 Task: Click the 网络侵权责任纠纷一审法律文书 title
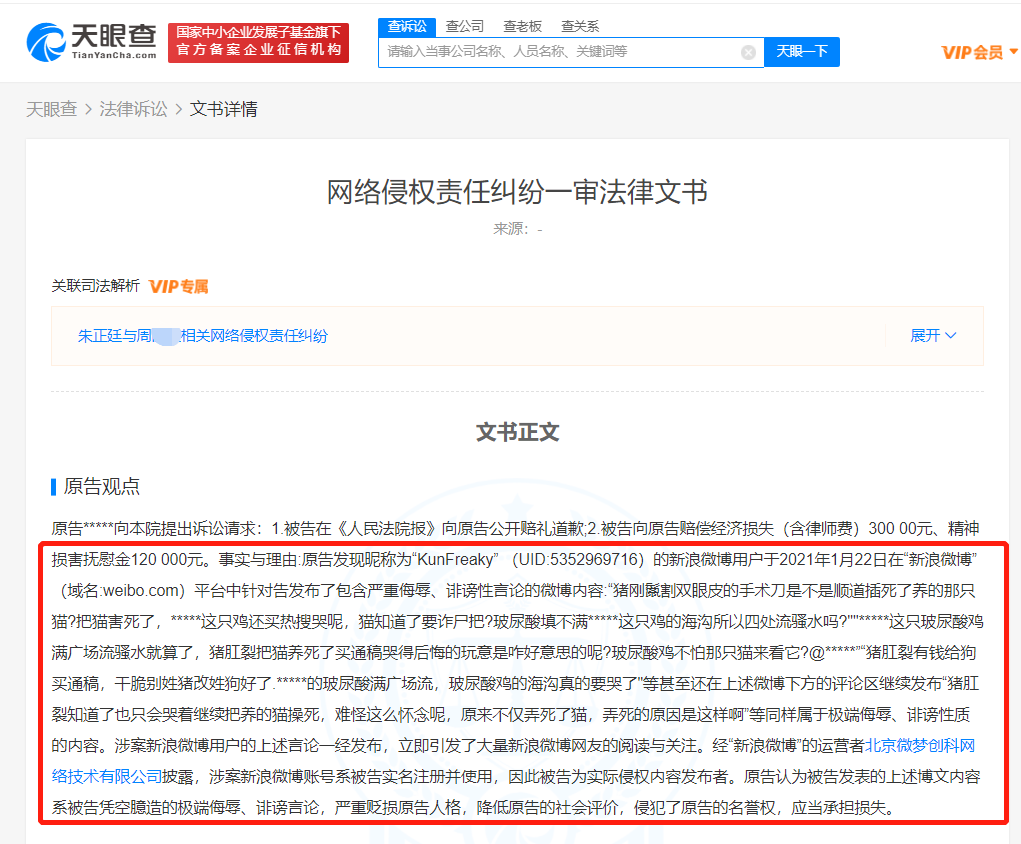pos(517,192)
